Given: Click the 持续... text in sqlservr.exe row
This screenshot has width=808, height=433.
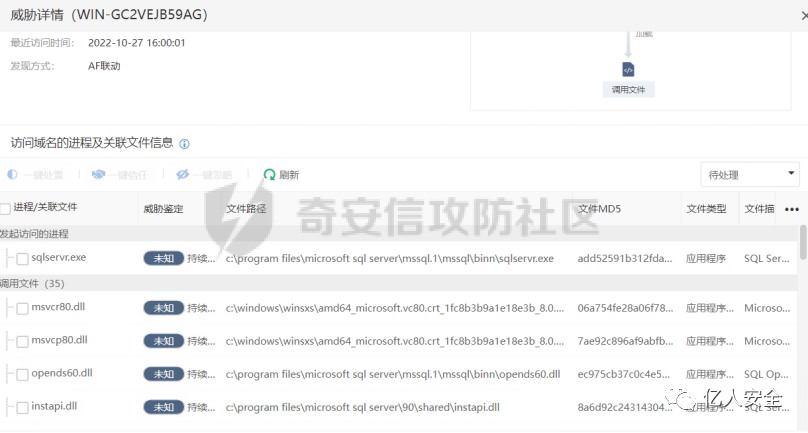Looking at the screenshot, I should (x=201, y=259).
